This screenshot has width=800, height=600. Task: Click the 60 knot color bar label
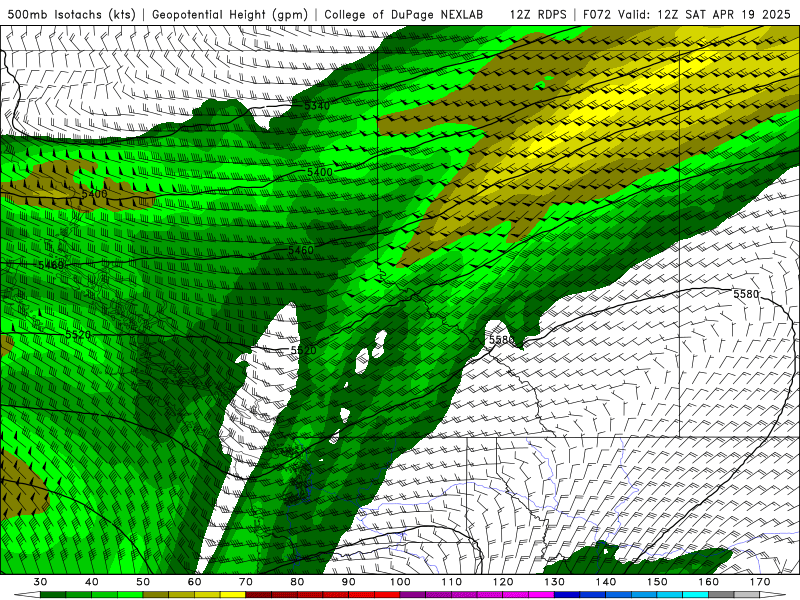click(x=194, y=582)
